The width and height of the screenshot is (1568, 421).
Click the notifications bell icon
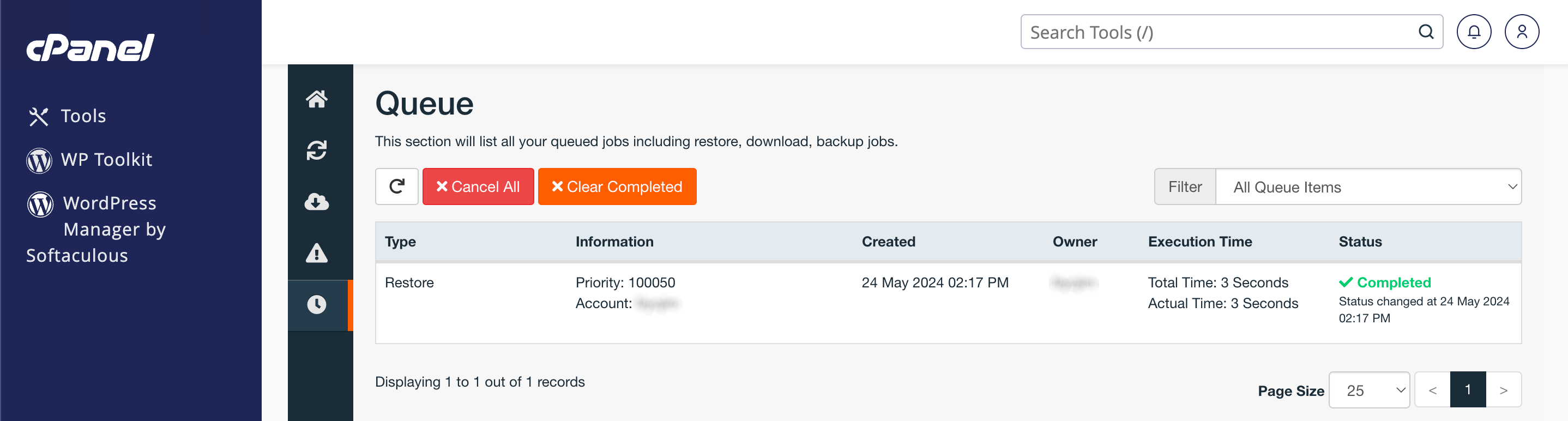coord(1473,32)
